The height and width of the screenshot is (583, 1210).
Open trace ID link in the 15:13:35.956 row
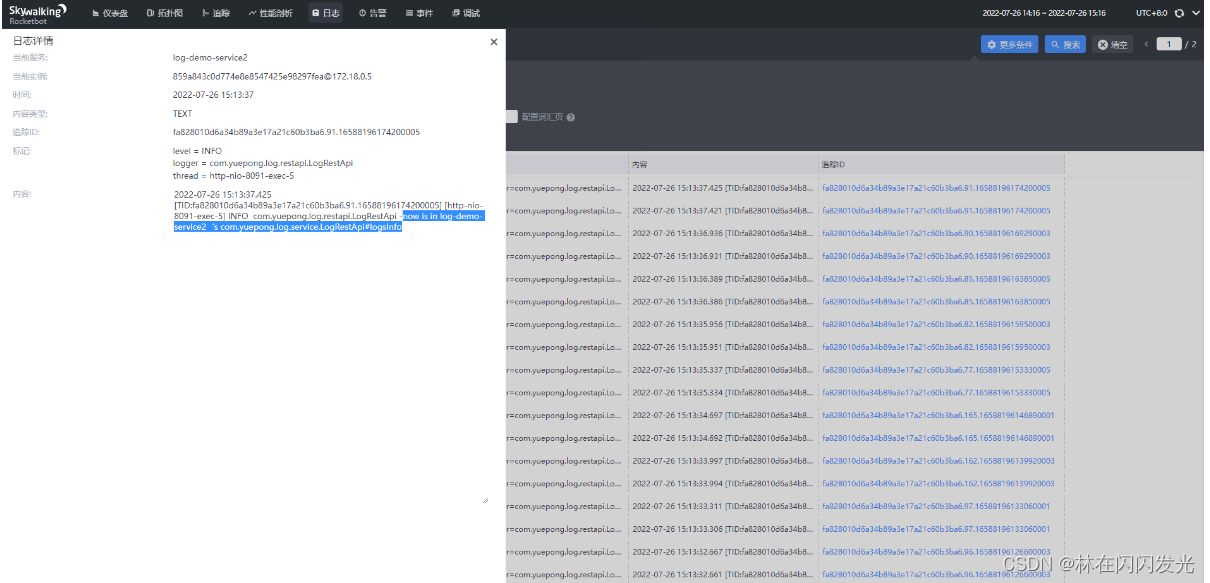point(936,324)
